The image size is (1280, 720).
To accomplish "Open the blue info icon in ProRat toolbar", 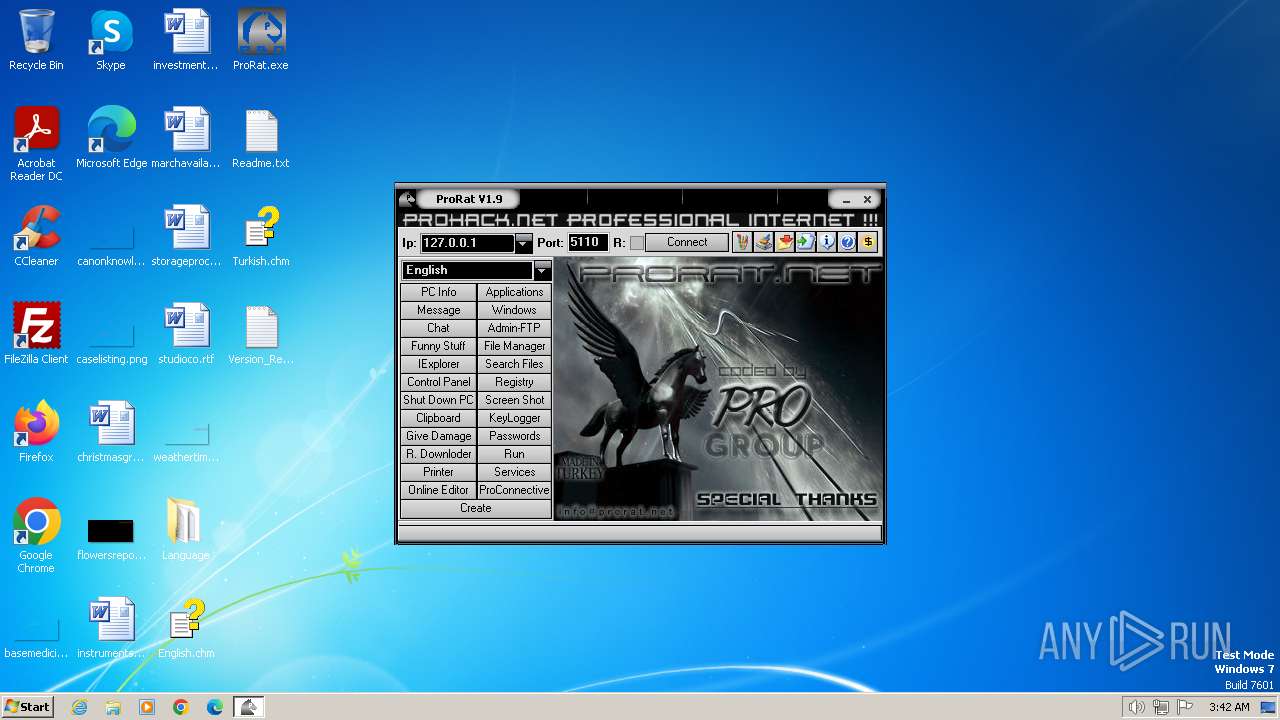I will pyautogui.click(x=826, y=242).
